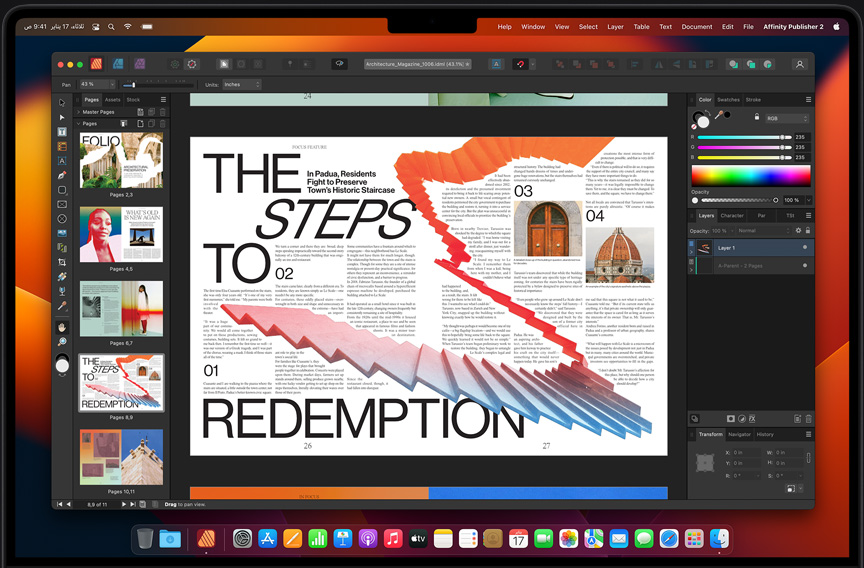The height and width of the screenshot is (568, 864).
Task: Open the Layer menu in menu bar
Action: [615, 27]
